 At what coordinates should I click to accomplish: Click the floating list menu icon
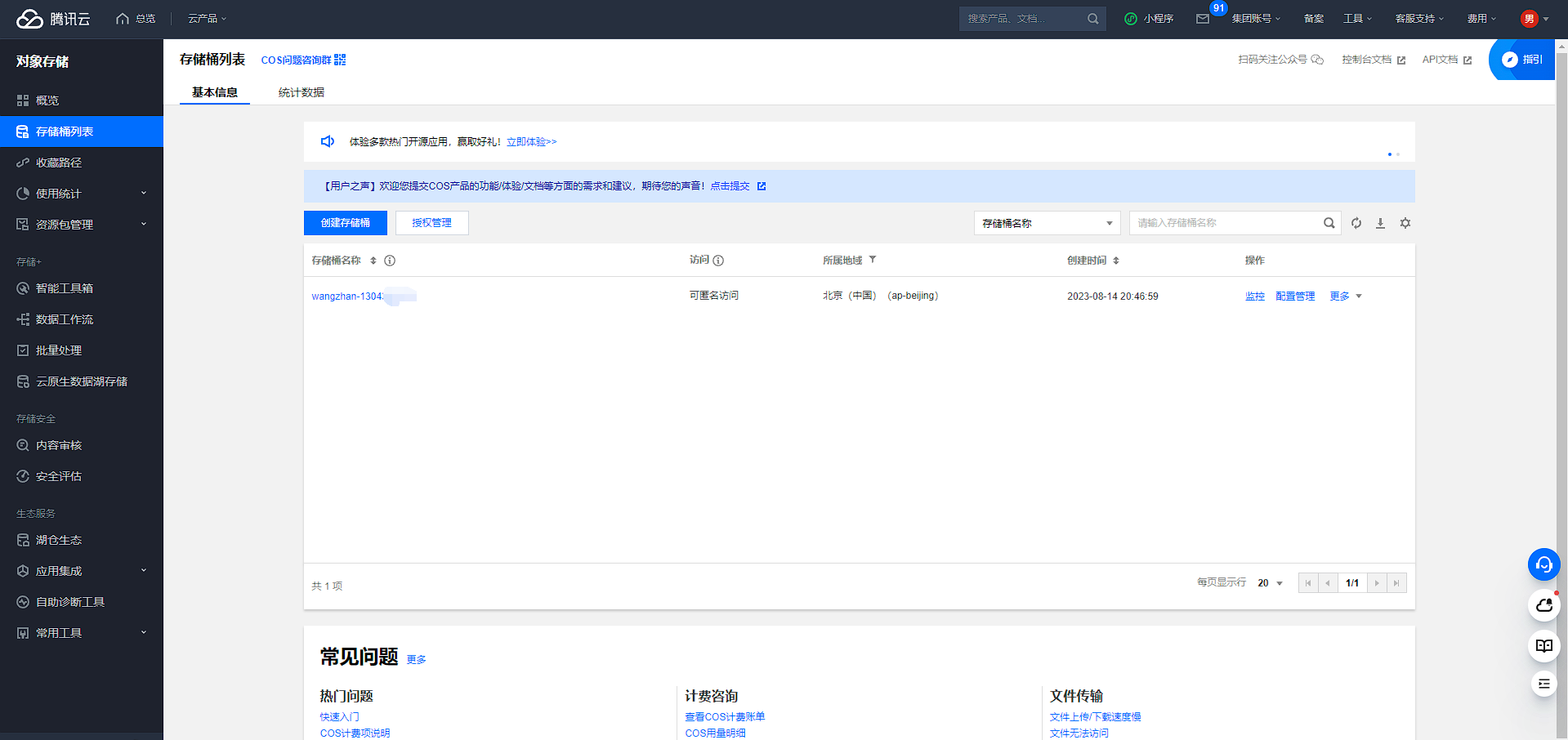click(1543, 684)
